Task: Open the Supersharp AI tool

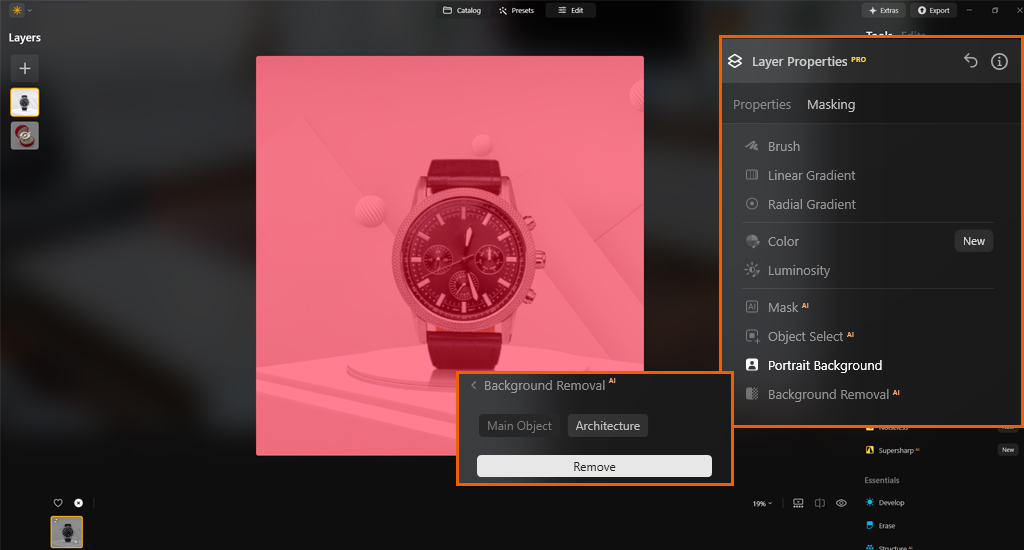Action: point(892,450)
